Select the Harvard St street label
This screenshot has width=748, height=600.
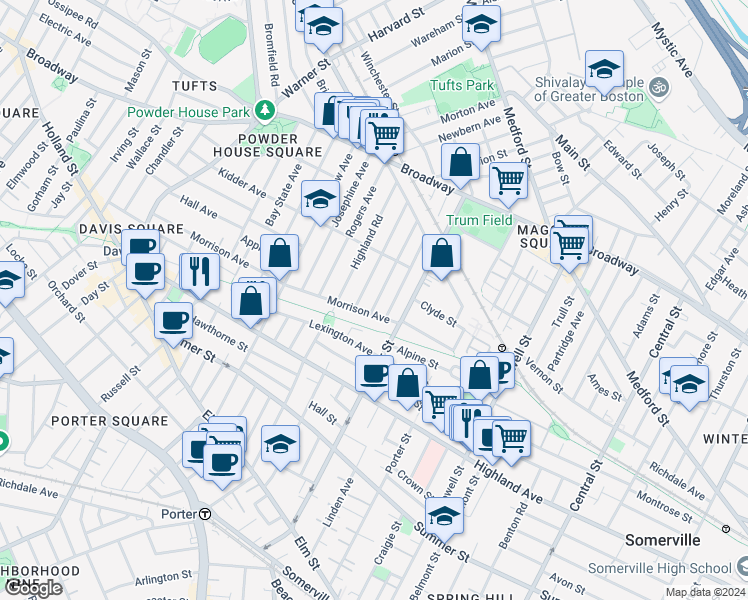396,24
